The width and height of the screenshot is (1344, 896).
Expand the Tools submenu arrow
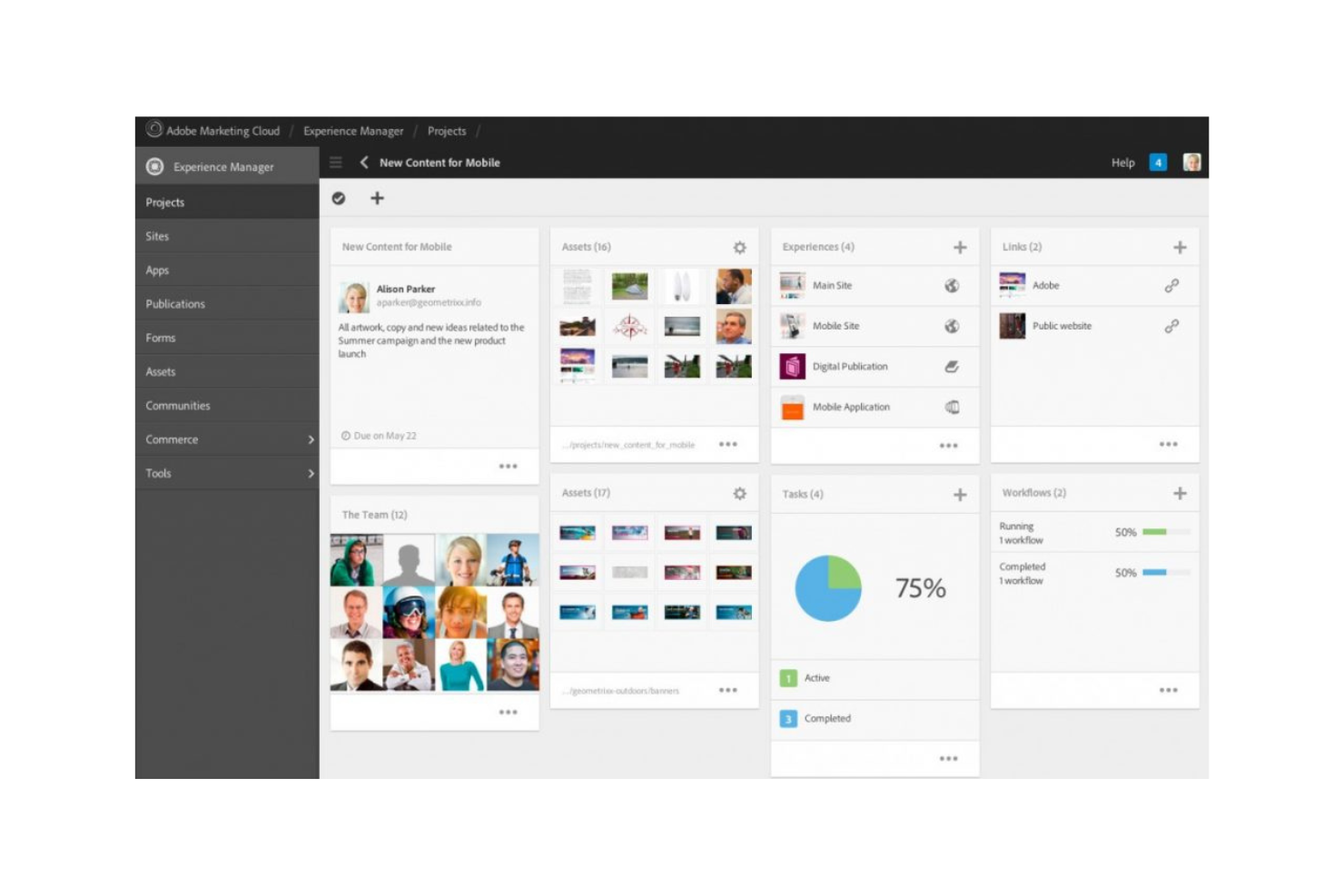click(x=311, y=473)
